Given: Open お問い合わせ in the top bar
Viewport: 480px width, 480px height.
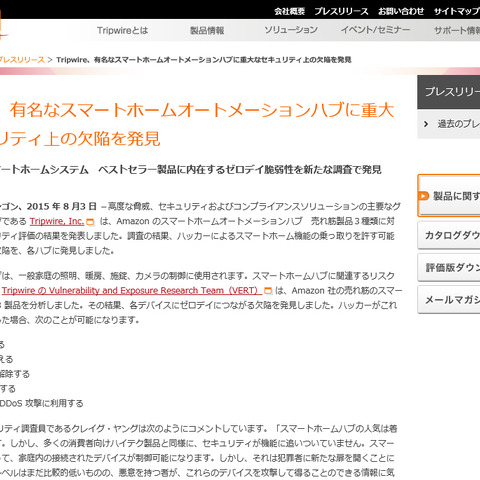Looking at the screenshot, I should pyautogui.click(x=401, y=11).
